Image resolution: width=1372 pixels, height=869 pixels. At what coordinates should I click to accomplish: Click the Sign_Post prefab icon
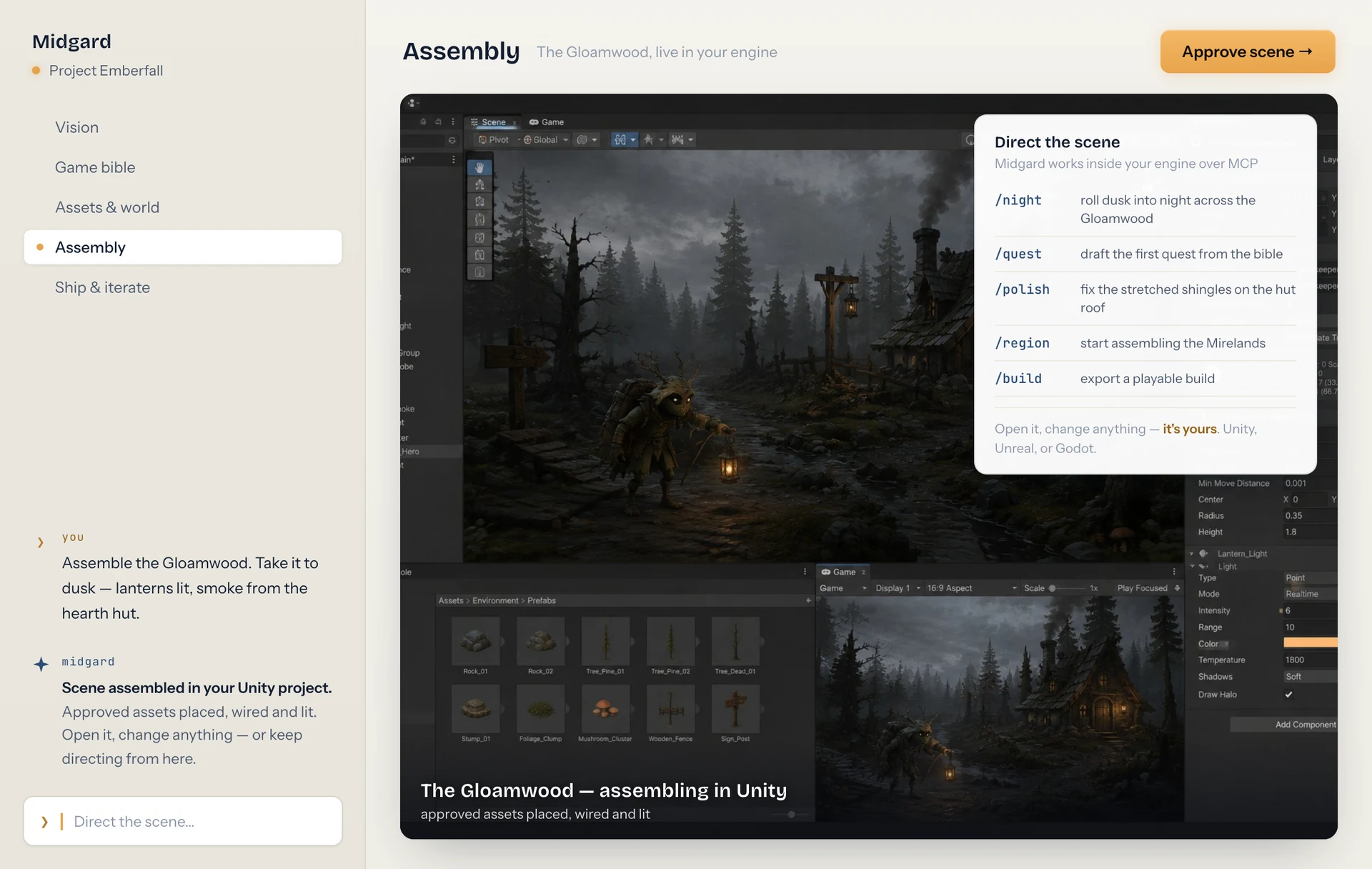coord(735,708)
